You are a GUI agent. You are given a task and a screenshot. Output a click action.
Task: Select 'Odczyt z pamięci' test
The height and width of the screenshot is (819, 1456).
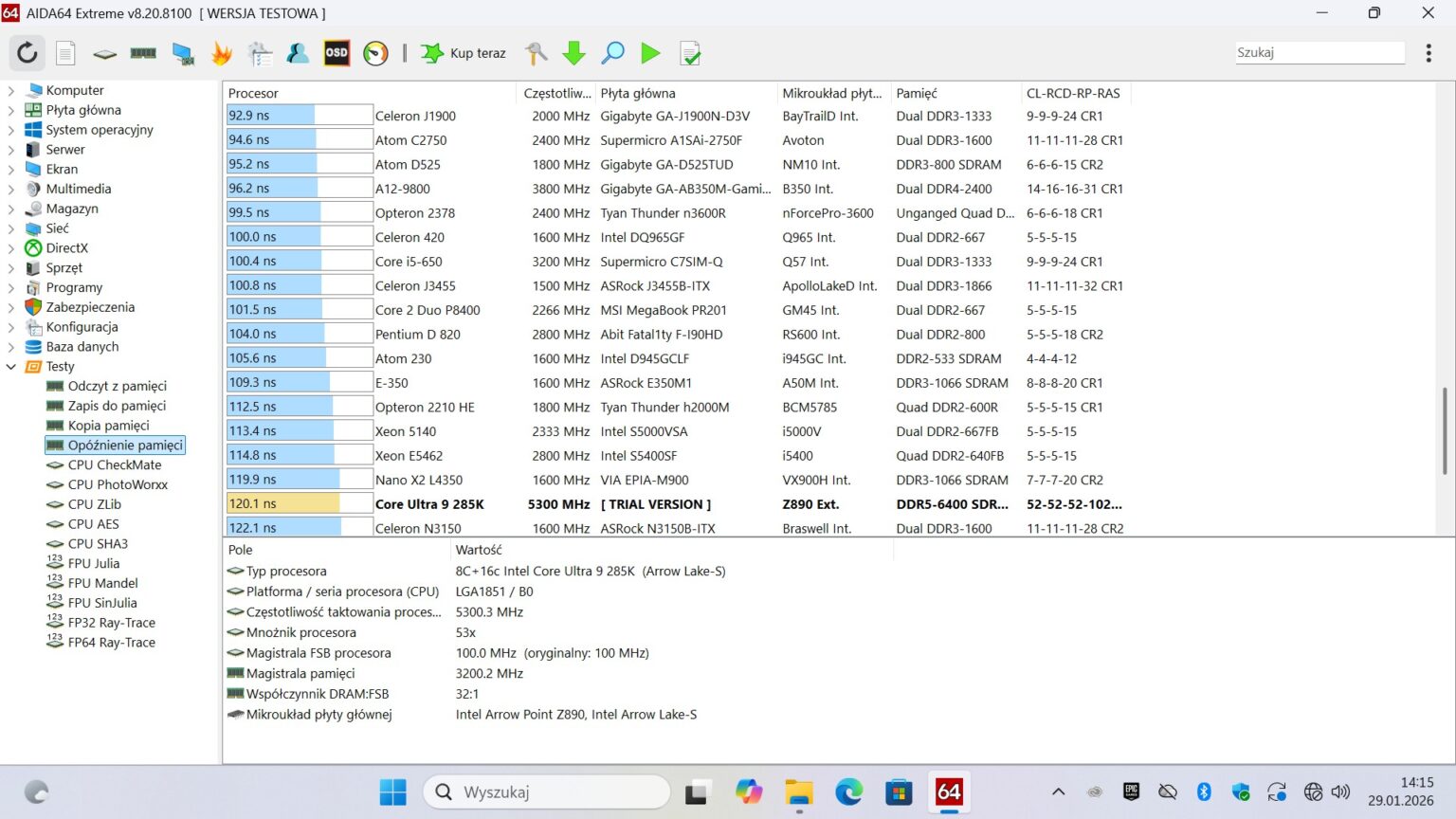[117, 386]
